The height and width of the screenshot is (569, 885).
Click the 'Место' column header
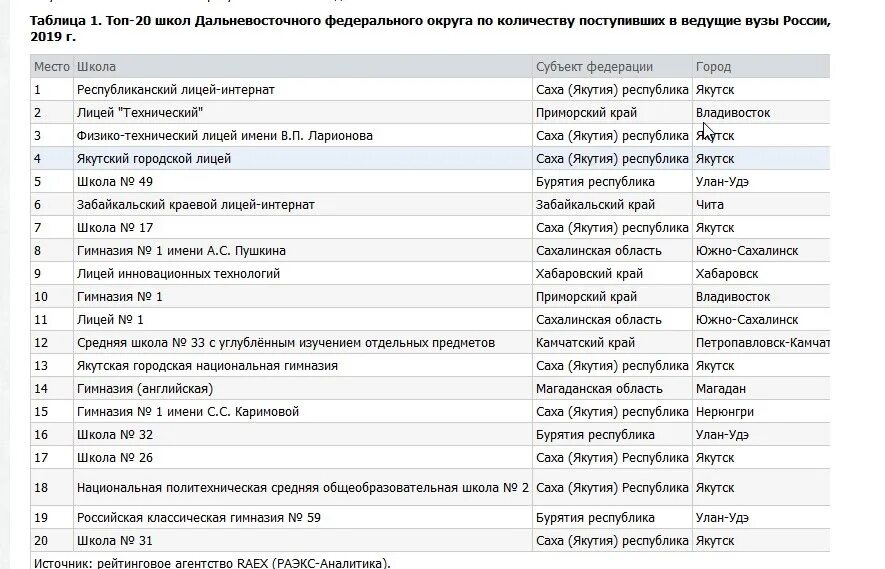pos(51,67)
